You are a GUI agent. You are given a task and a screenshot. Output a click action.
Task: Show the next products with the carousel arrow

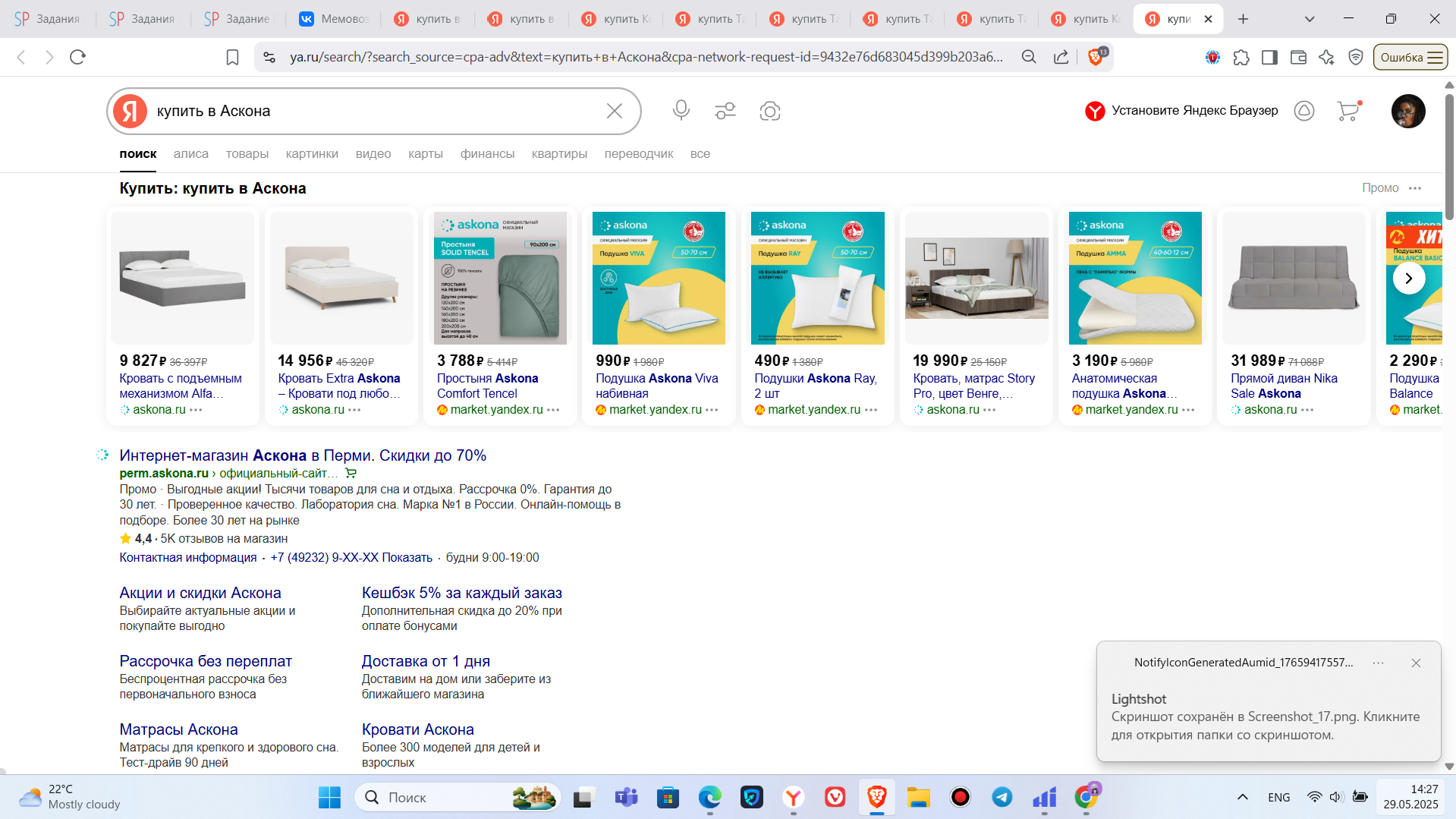[1409, 278]
